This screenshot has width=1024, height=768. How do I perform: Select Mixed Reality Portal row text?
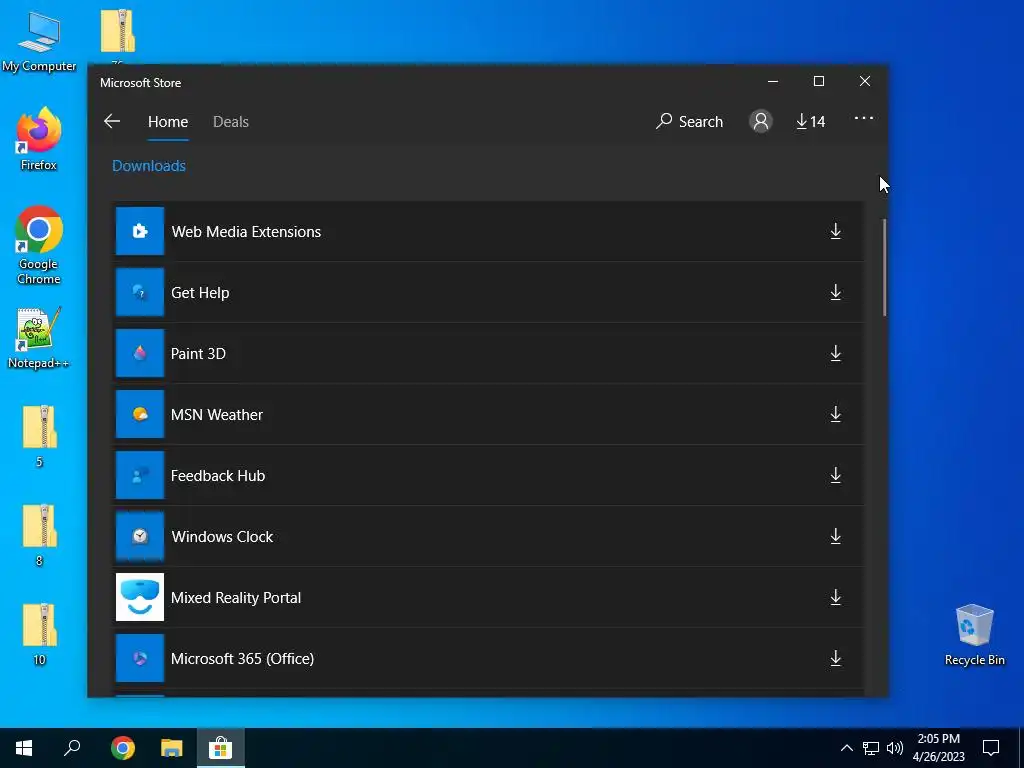(x=236, y=598)
